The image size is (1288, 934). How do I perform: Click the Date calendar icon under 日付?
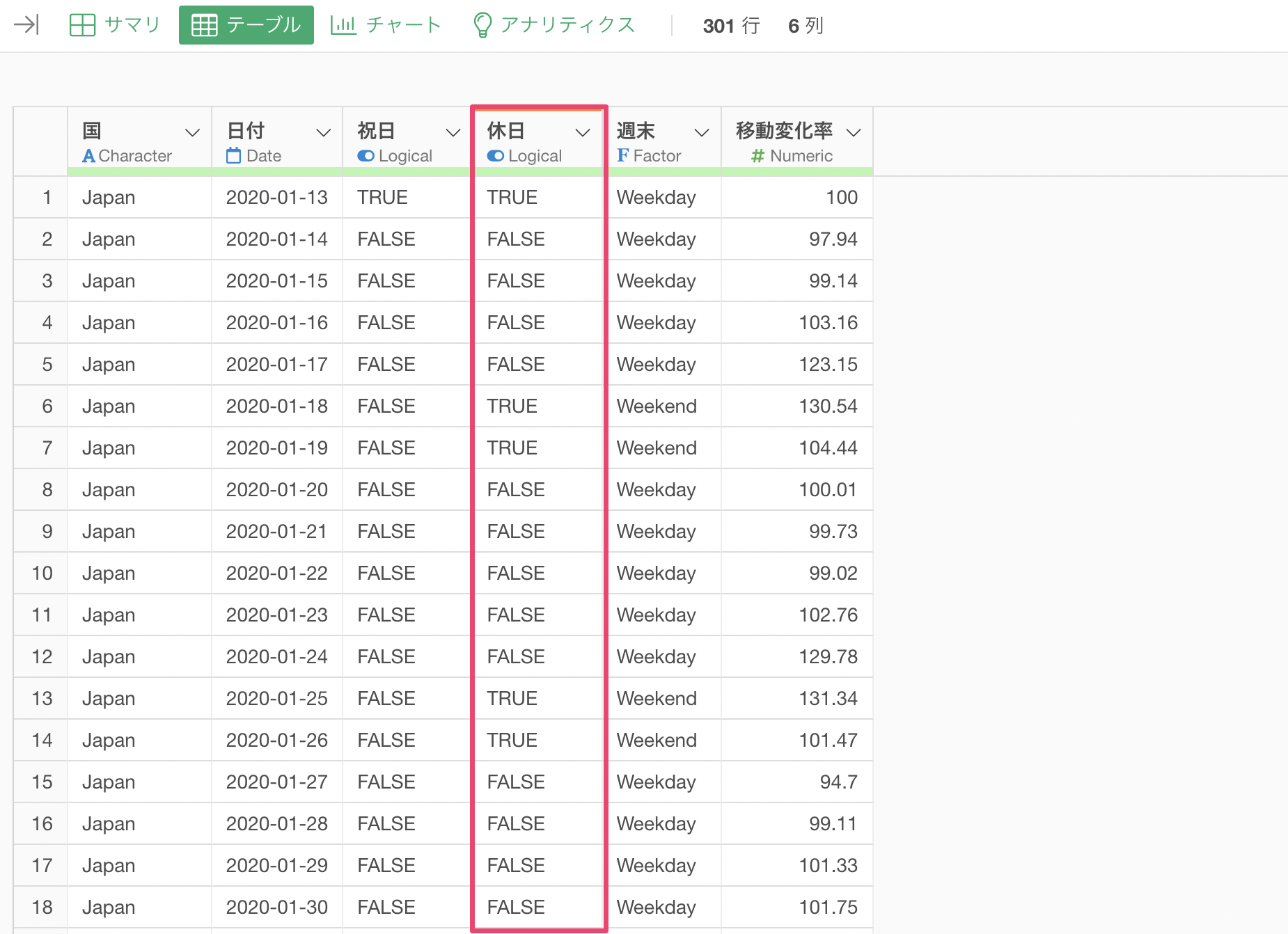coord(234,156)
